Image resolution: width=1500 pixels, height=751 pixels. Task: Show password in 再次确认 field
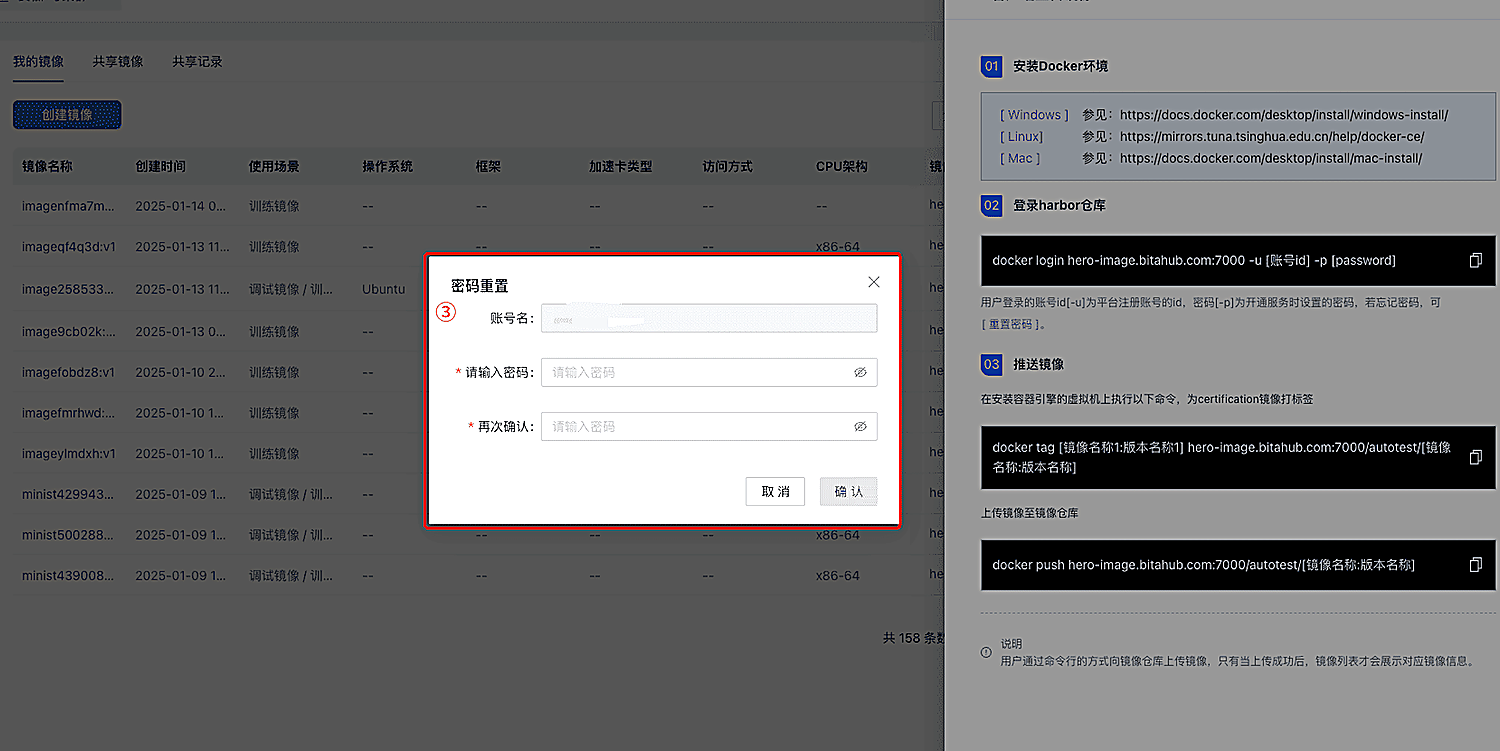(x=860, y=426)
